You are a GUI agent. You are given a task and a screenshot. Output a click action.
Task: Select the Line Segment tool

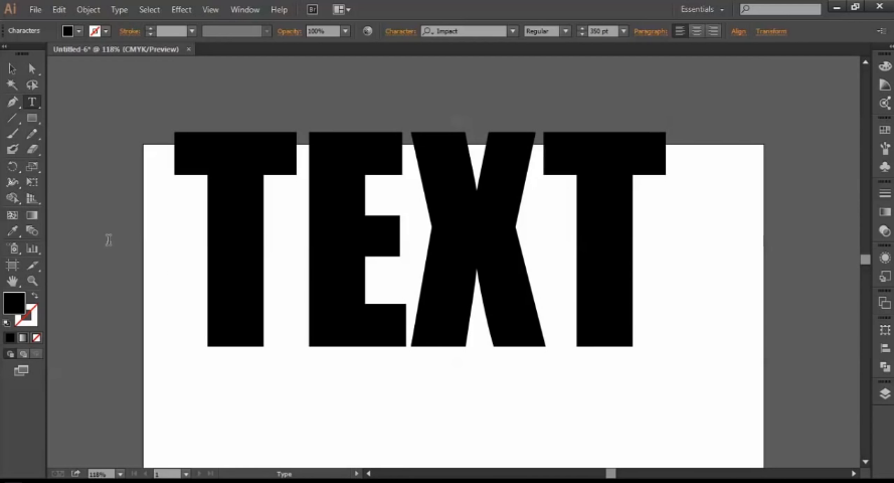12,118
